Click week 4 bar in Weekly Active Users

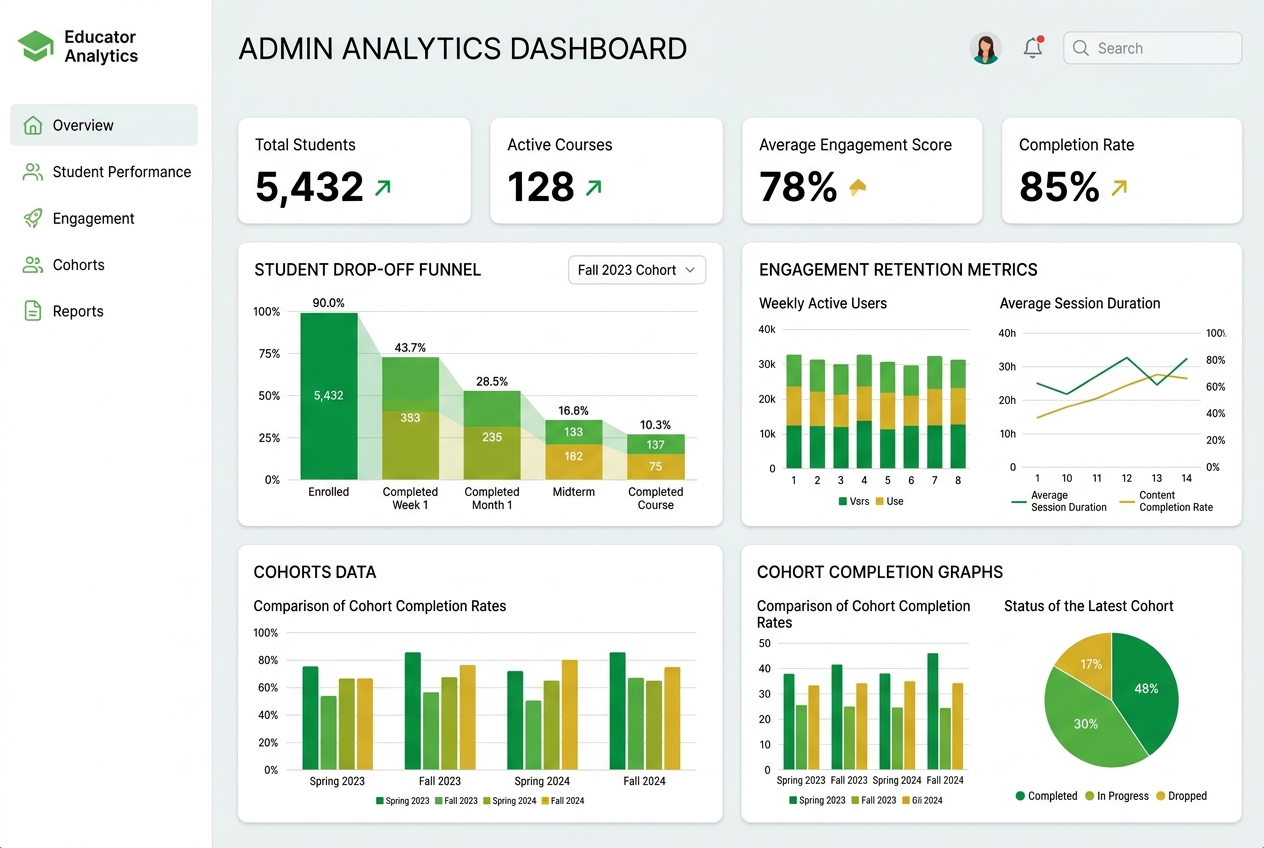pos(864,411)
